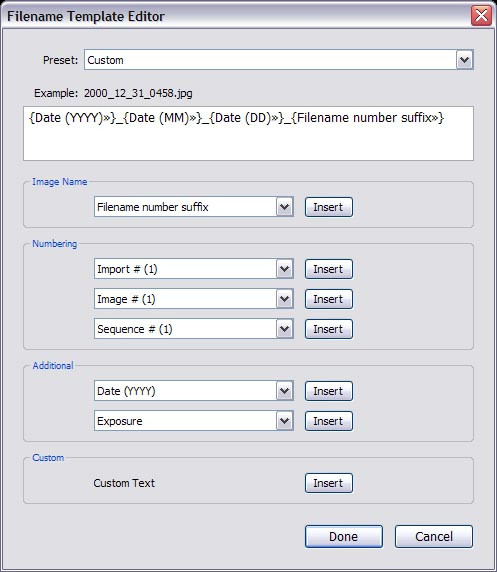Image resolution: width=497 pixels, height=572 pixels.
Task: Open the Exposure dropdown
Action: coord(194,421)
